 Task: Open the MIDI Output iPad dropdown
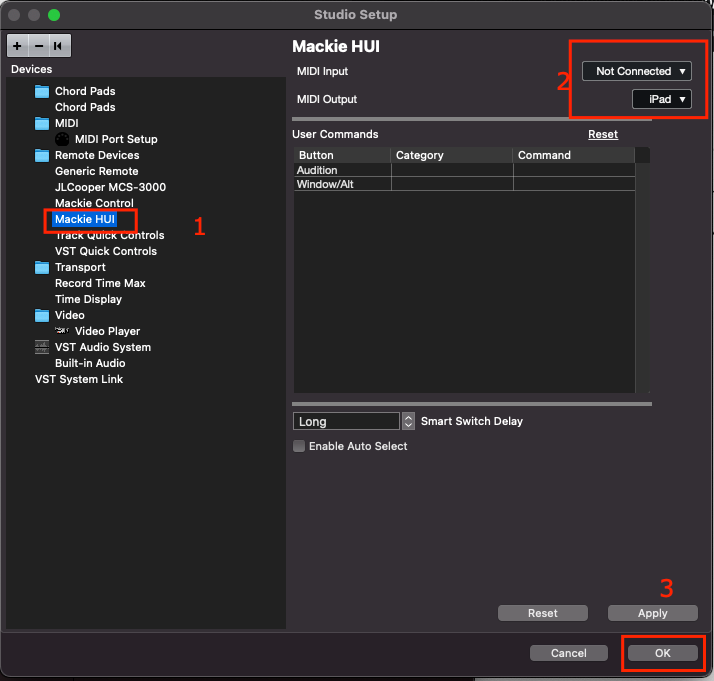[661, 99]
